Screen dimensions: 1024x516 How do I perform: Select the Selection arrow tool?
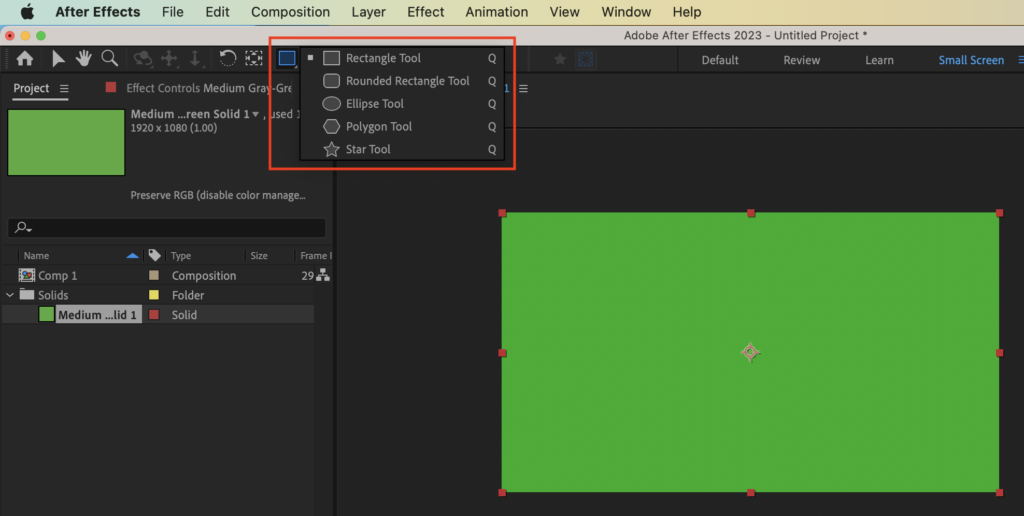pyautogui.click(x=58, y=59)
